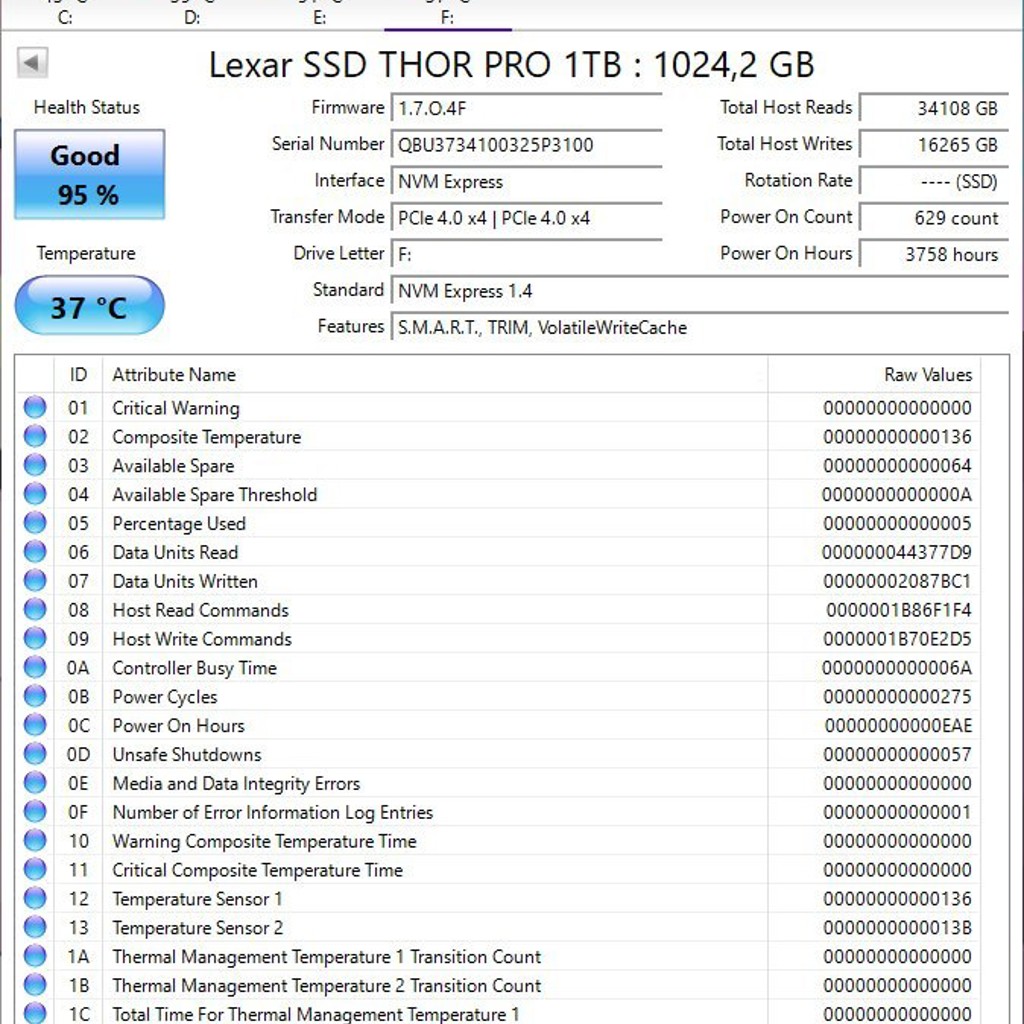
Task: Click raw value 000000000013B for Sensor 2
Action: 897,927
